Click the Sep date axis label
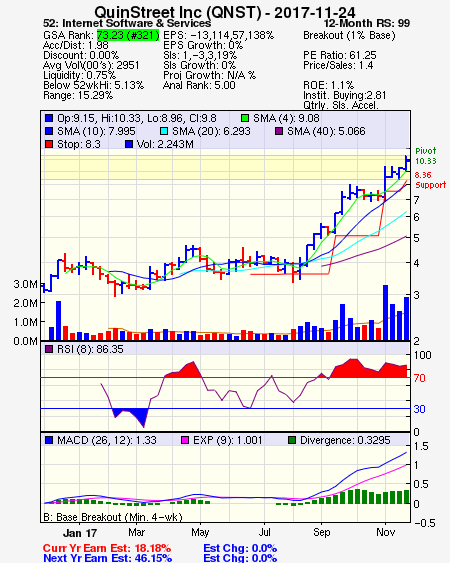450x563 pixels. coord(321,532)
